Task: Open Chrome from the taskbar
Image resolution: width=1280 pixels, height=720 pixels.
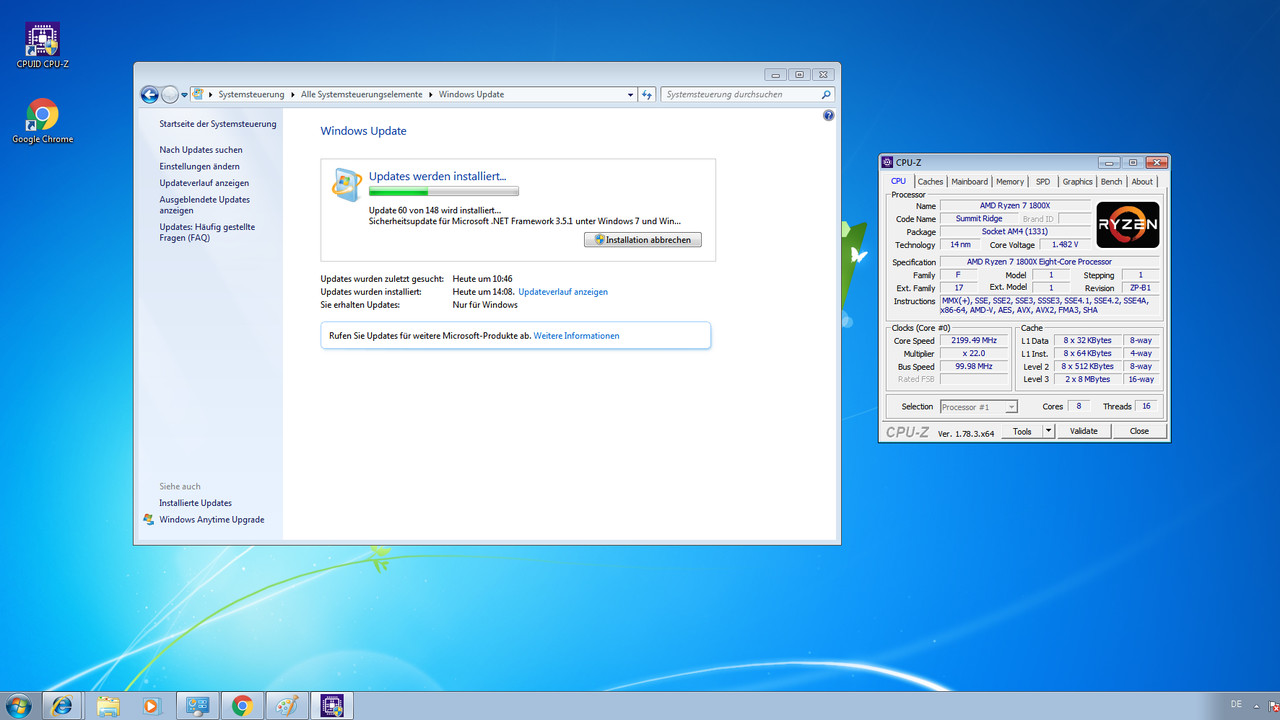Action: pyautogui.click(x=242, y=705)
